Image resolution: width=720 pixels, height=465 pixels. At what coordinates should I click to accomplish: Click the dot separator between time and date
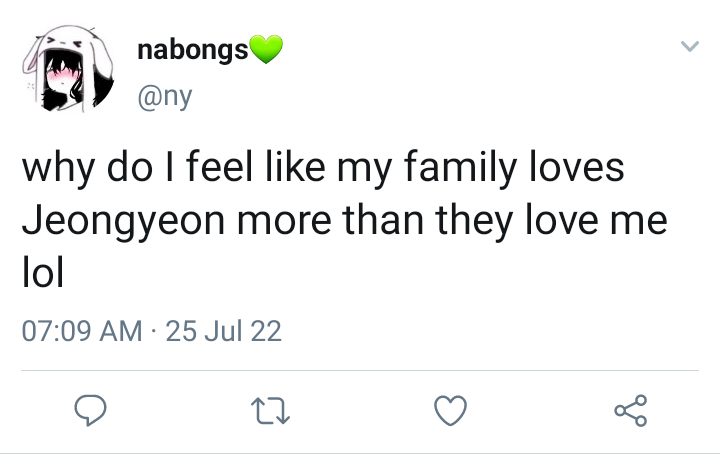154,331
